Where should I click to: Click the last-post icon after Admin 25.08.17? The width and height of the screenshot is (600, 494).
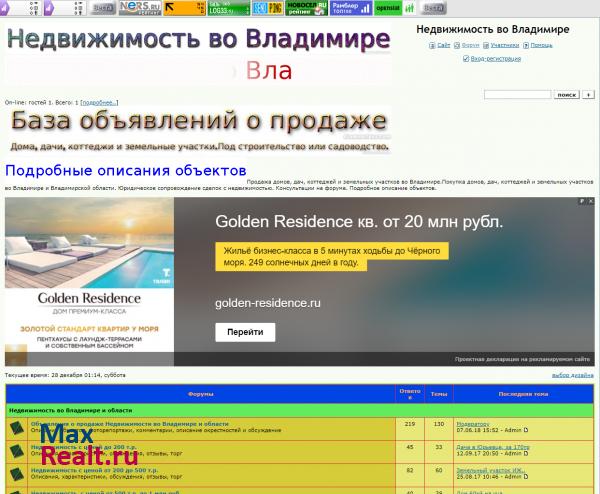526,477
